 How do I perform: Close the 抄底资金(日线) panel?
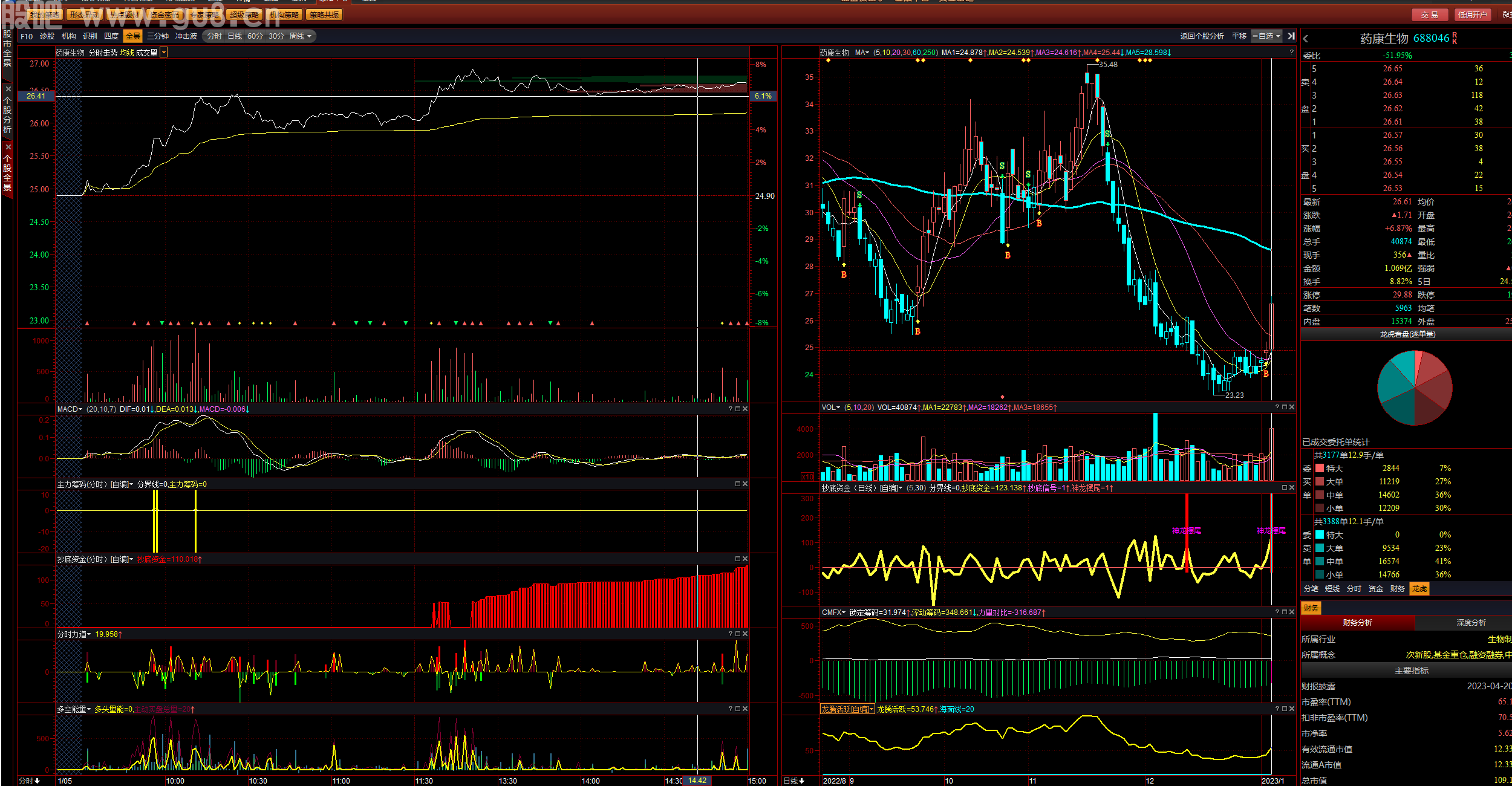(1292, 488)
